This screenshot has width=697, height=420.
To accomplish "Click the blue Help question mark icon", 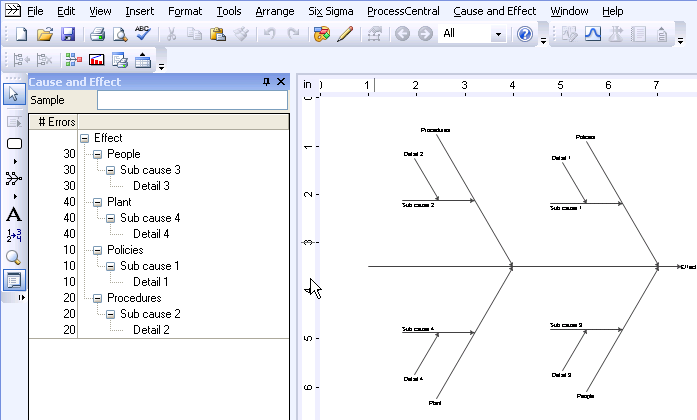I will point(525,34).
